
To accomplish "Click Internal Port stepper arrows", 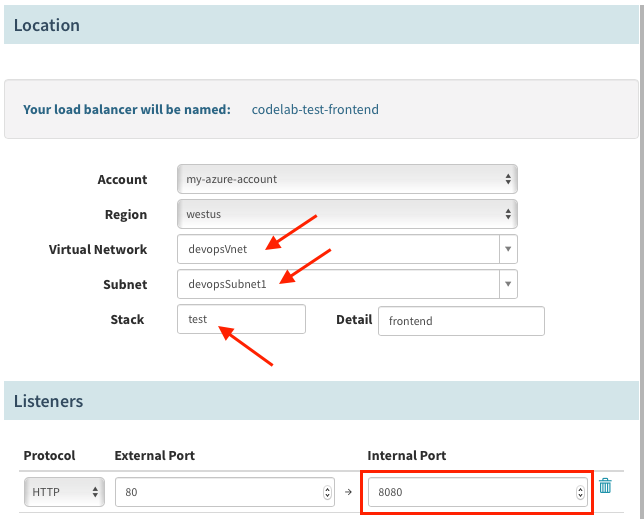I will pyautogui.click(x=580, y=492).
